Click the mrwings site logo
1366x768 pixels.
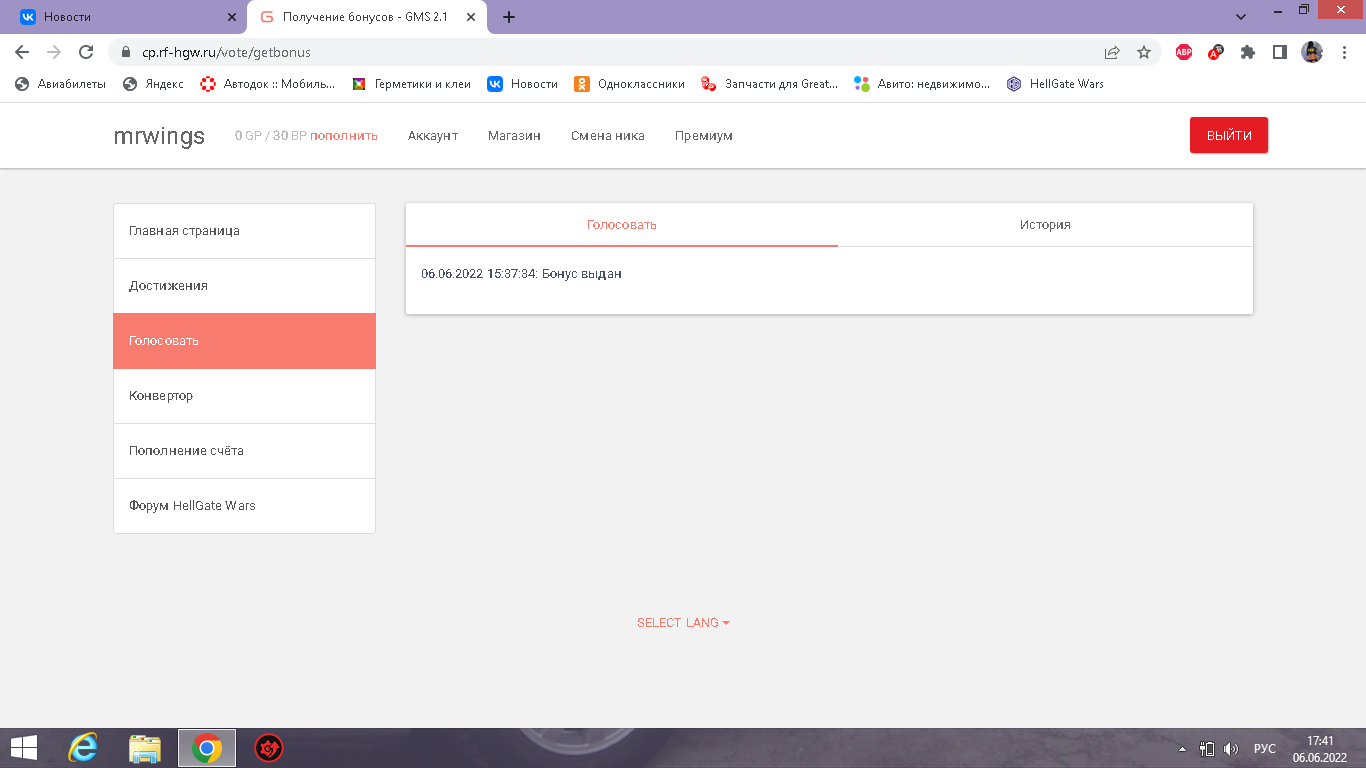[x=159, y=136]
